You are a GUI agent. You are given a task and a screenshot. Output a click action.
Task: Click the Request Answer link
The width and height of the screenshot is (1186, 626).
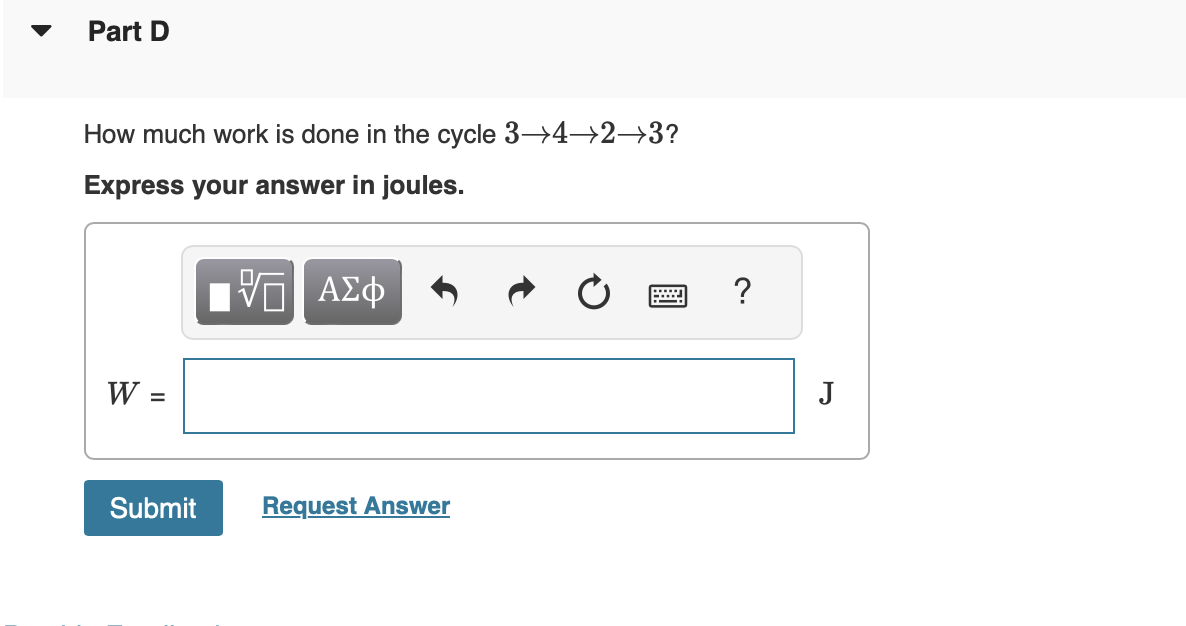(x=355, y=505)
